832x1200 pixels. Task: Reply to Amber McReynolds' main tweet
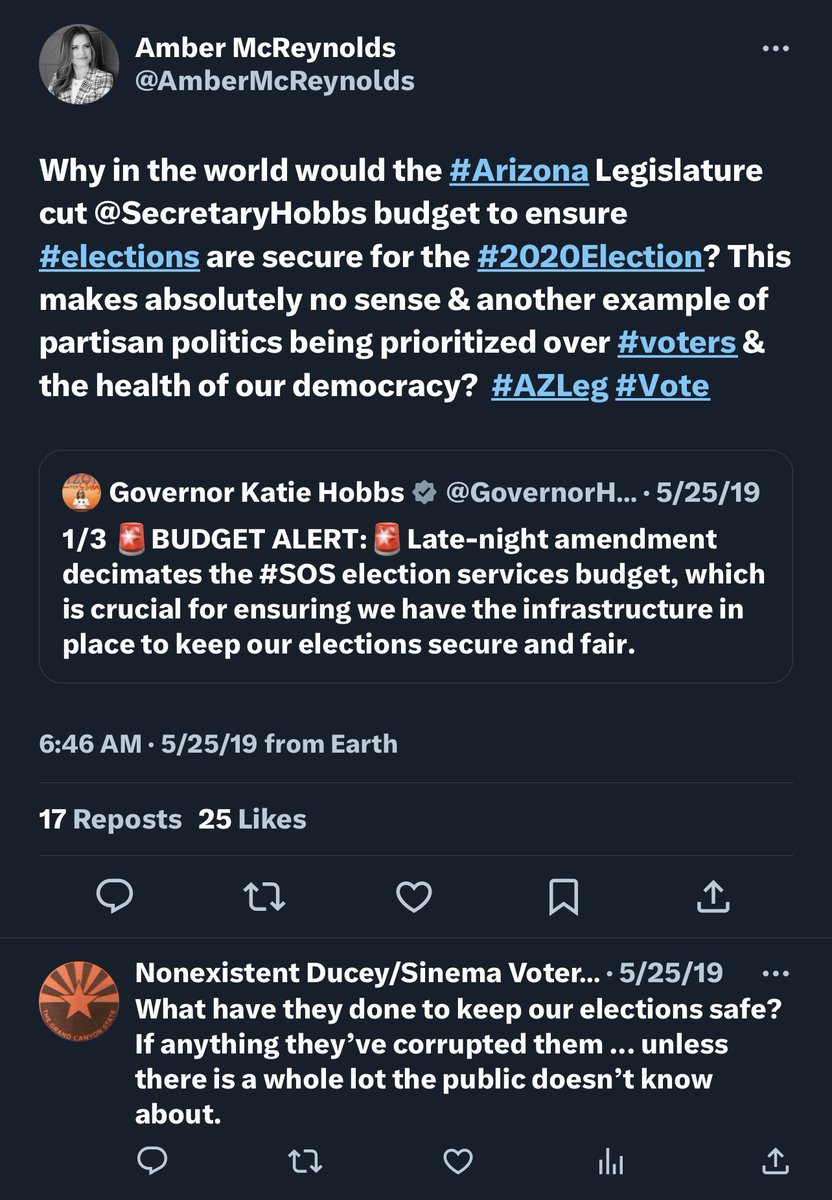point(115,897)
